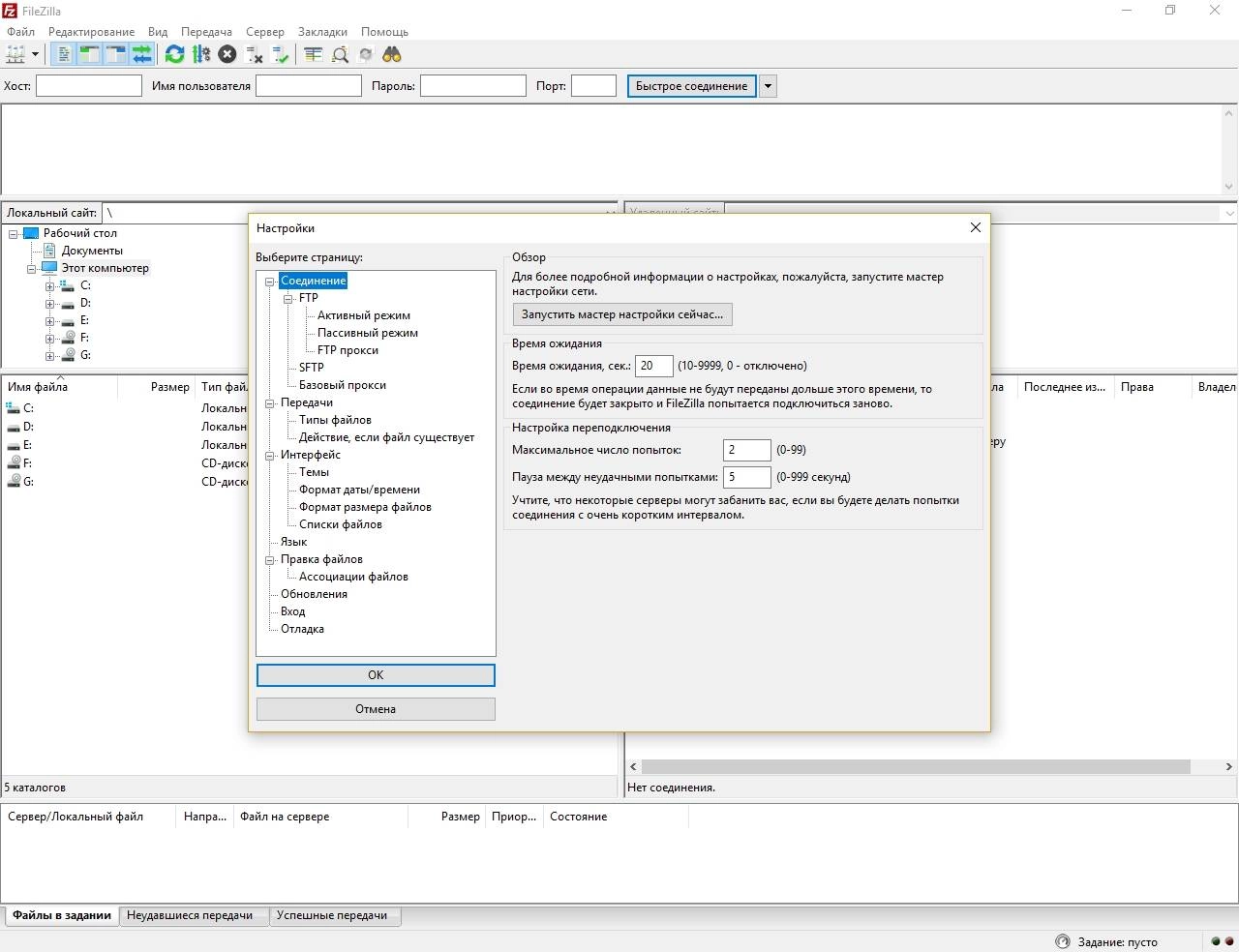Click the Disconnect from server icon

click(x=255, y=54)
